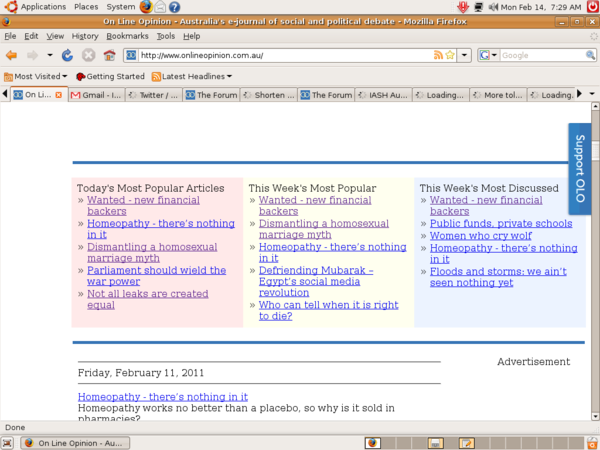Click the Show Desktop icon in bottom panel
Screen dimensions: 600x450
(8, 443)
